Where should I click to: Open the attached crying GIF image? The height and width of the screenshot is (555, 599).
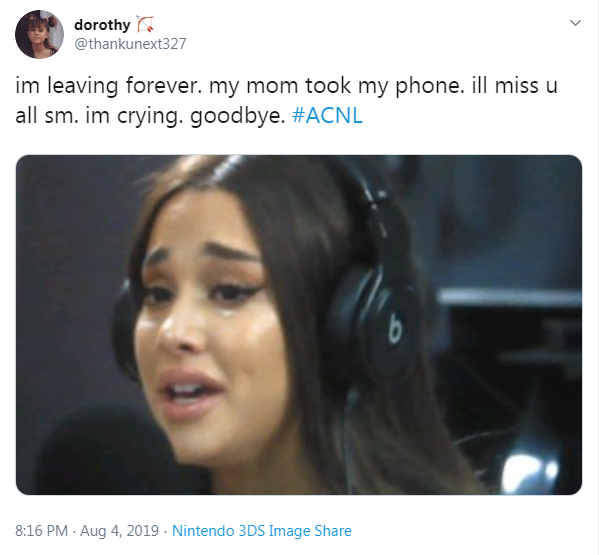[299, 325]
